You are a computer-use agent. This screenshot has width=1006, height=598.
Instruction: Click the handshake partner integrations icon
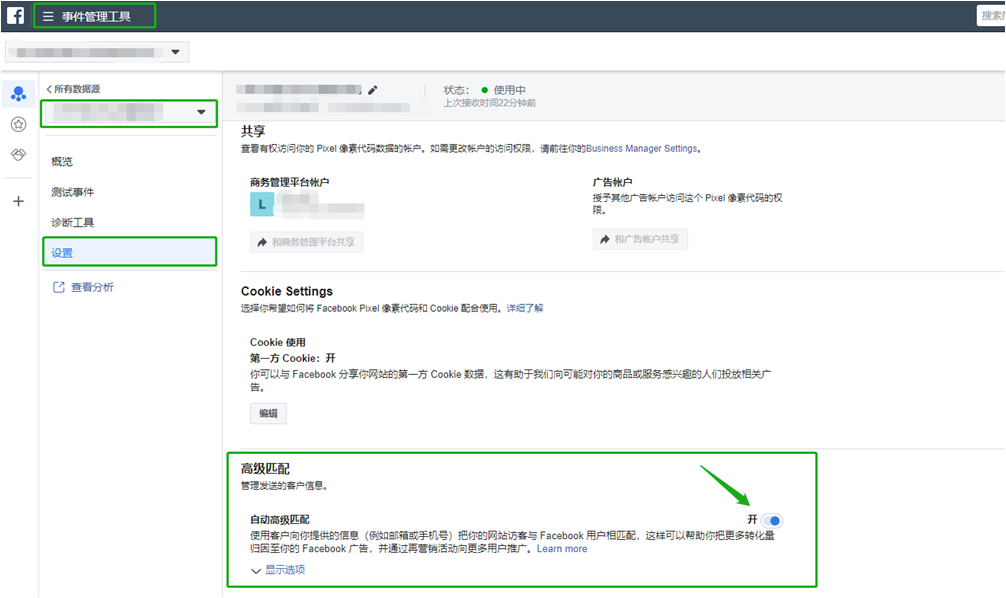click(x=18, y=155)
